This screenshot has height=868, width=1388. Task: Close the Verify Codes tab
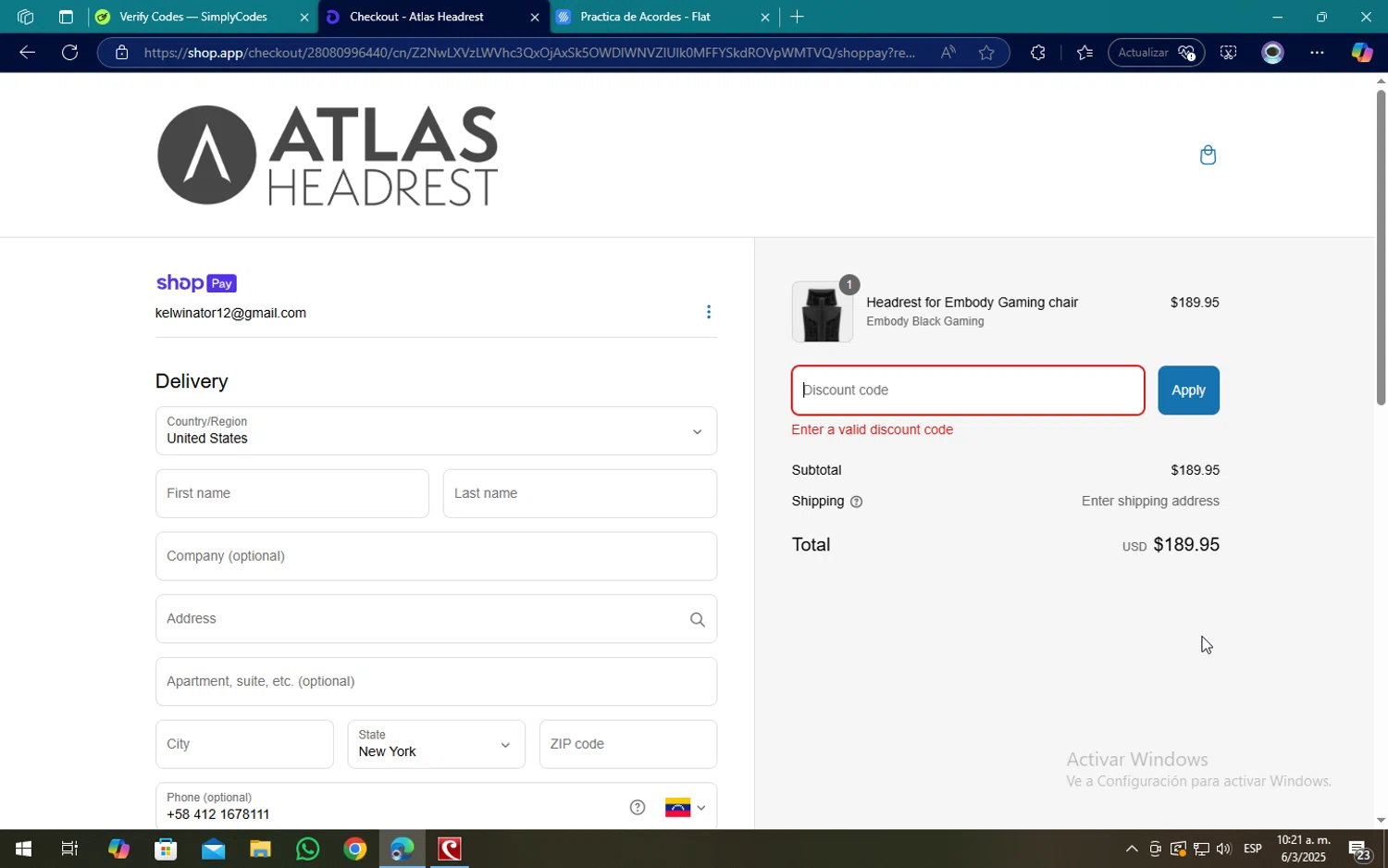pyautogui.click(x=304, y=17)
